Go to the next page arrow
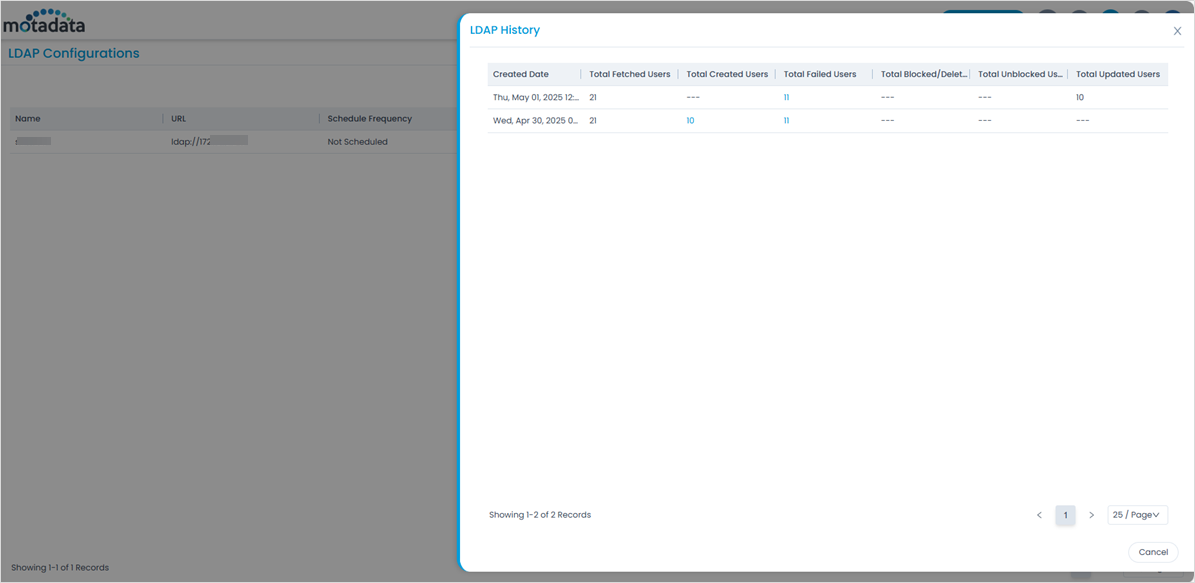This screenshot has height=583, width=1195. 1091,515
